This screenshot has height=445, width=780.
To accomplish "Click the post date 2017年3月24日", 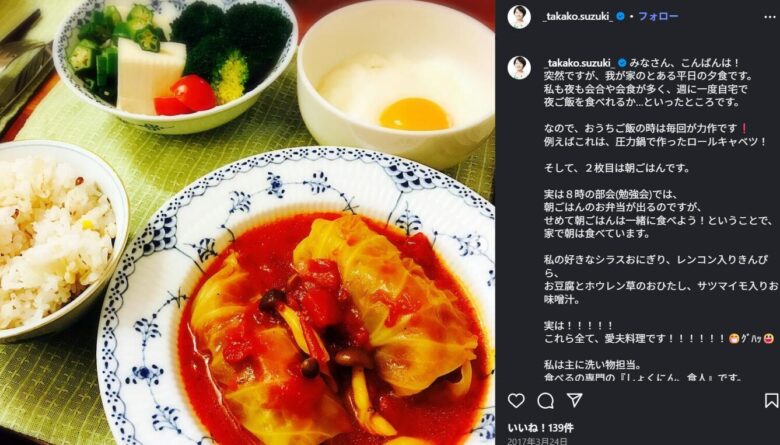I will point(537,441).
